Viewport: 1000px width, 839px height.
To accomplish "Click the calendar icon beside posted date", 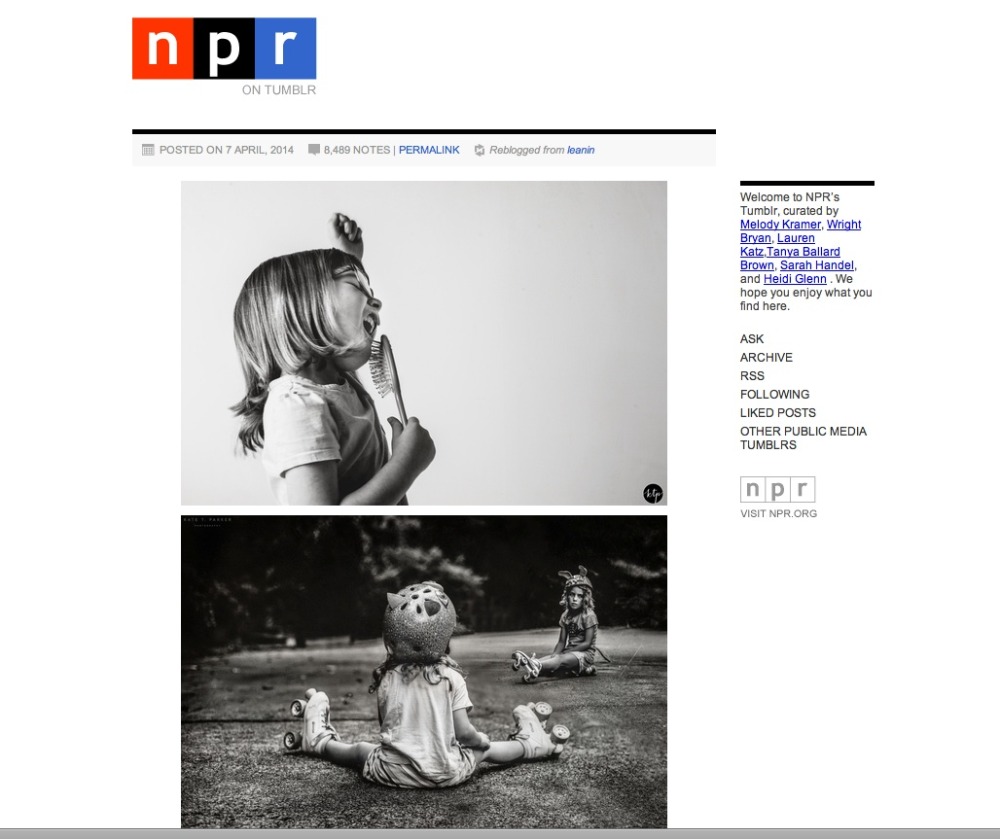I will coord(148,150).
